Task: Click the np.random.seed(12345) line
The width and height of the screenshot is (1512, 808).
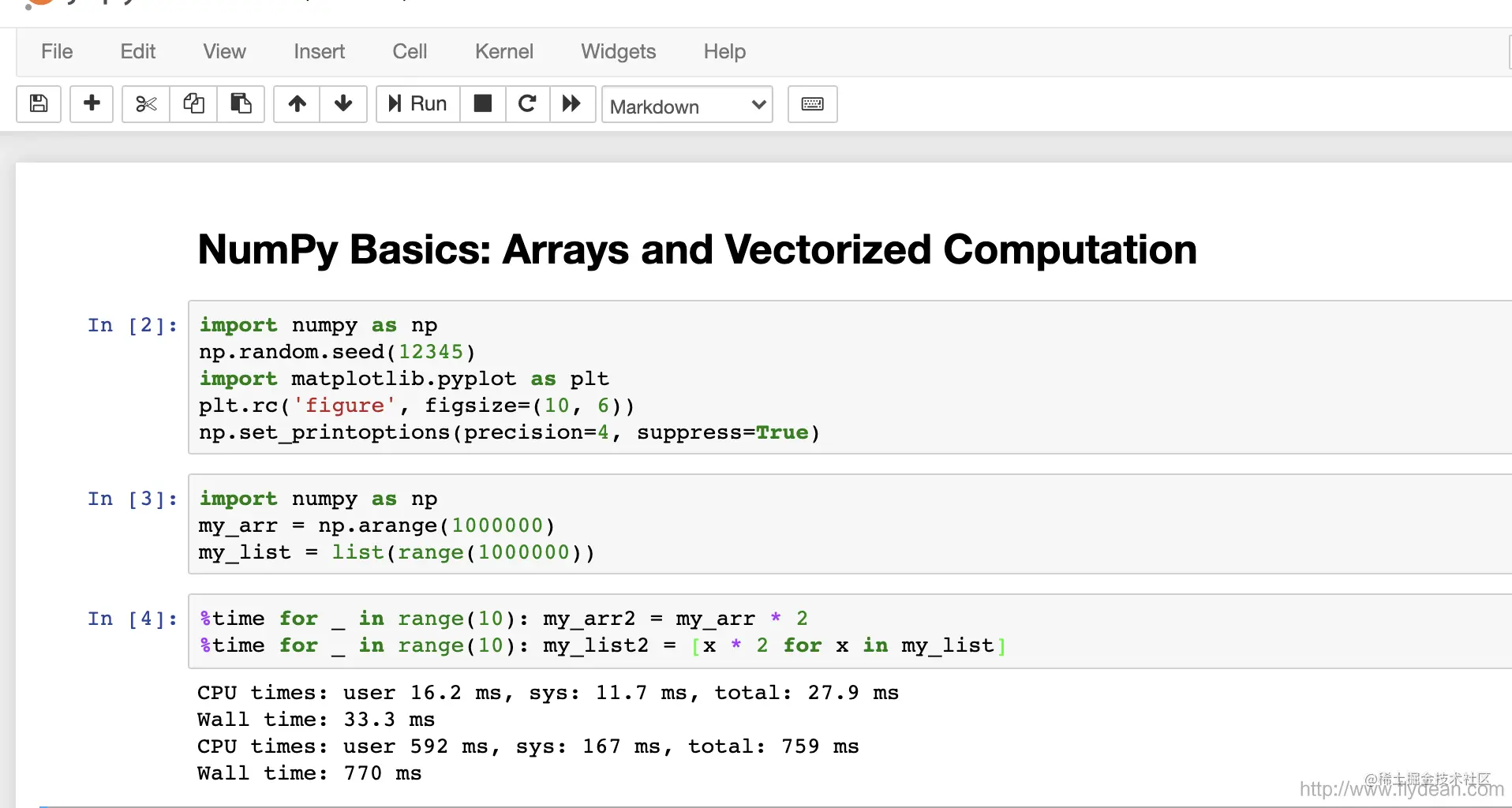Action: pyautogui.click(x=337, y=352)
